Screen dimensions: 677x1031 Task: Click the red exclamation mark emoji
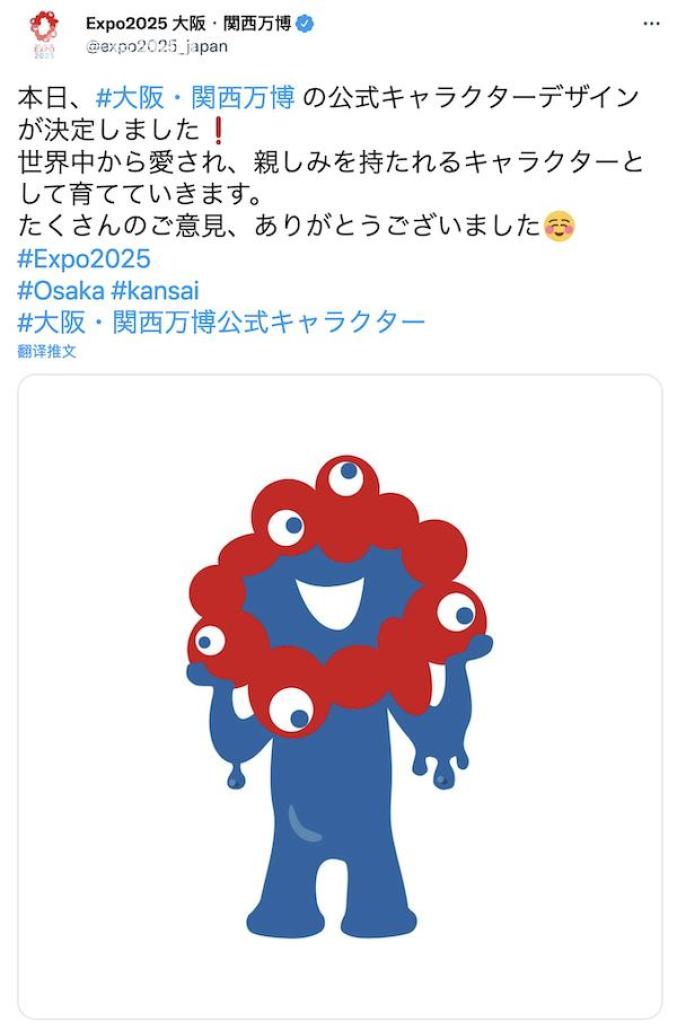tap(219, 130)
